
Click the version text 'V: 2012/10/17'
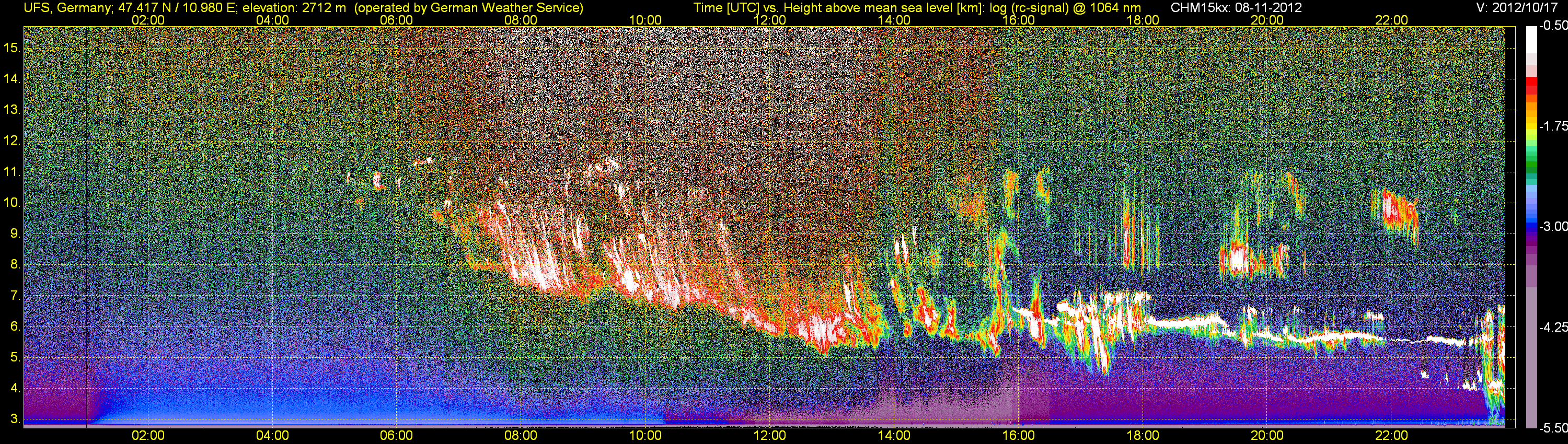[x=1516, y=8]
